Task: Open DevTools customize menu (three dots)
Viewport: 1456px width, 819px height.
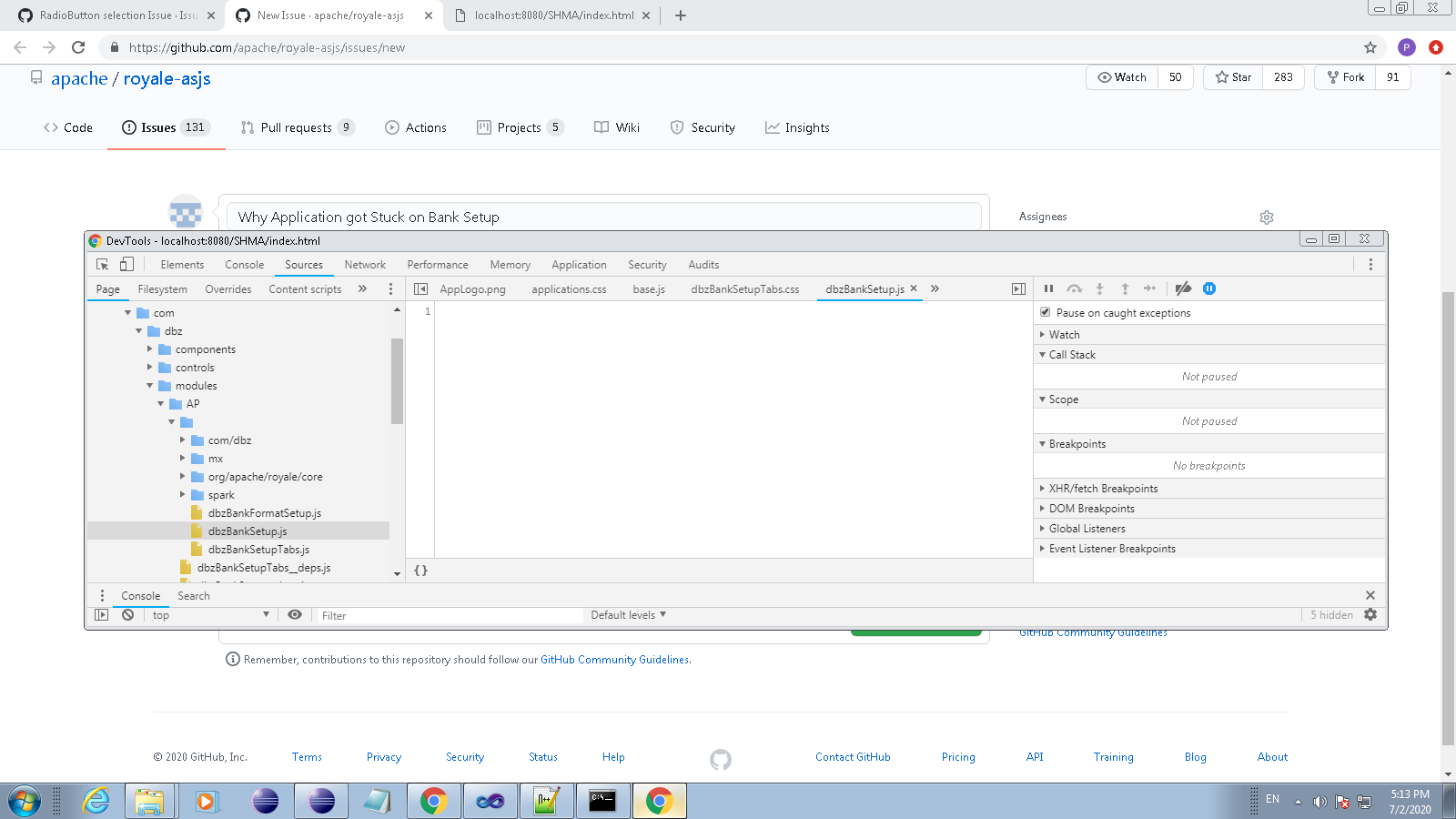Action: tap(1370, 265)
